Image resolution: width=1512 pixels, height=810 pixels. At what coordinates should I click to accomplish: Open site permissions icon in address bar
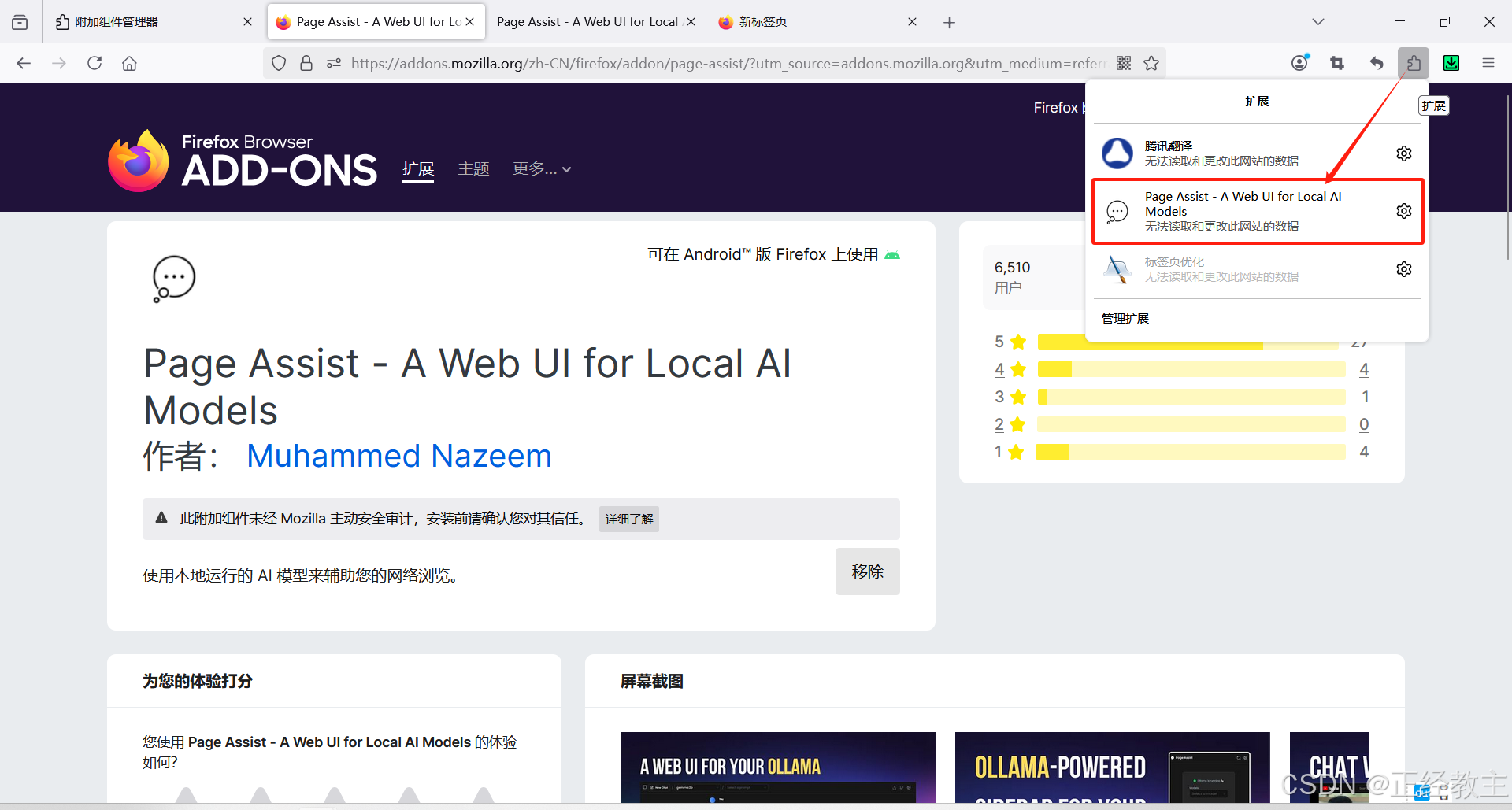coord(334,63)
